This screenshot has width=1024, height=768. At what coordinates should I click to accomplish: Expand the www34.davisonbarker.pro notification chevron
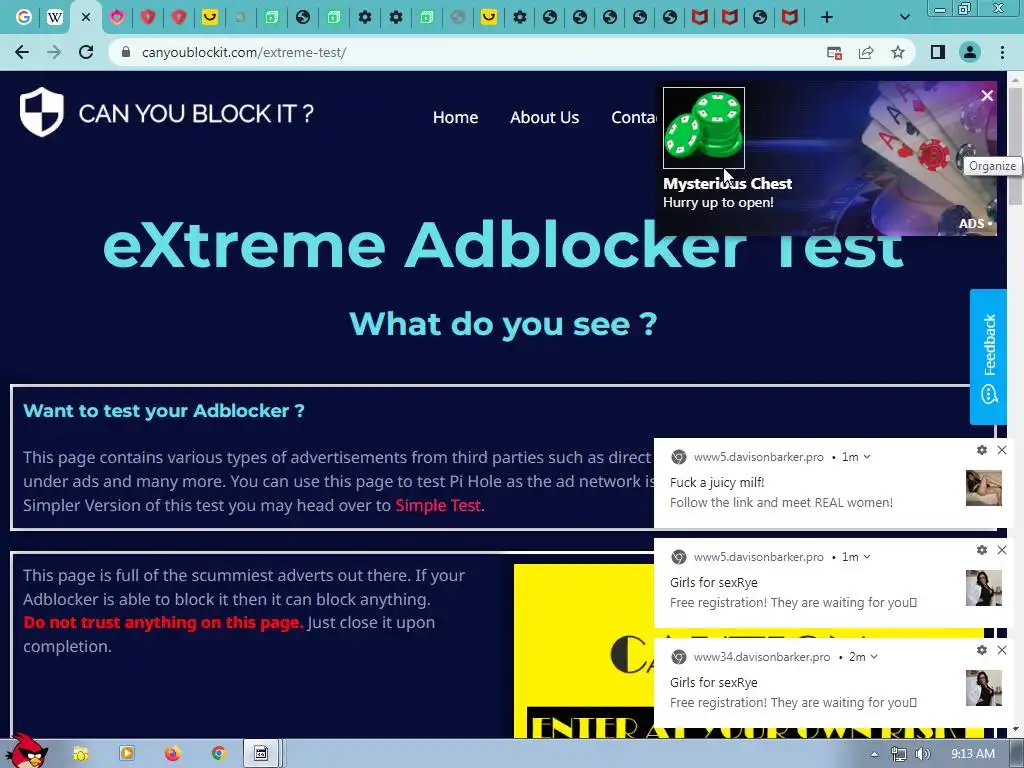(x=874, y=657)
